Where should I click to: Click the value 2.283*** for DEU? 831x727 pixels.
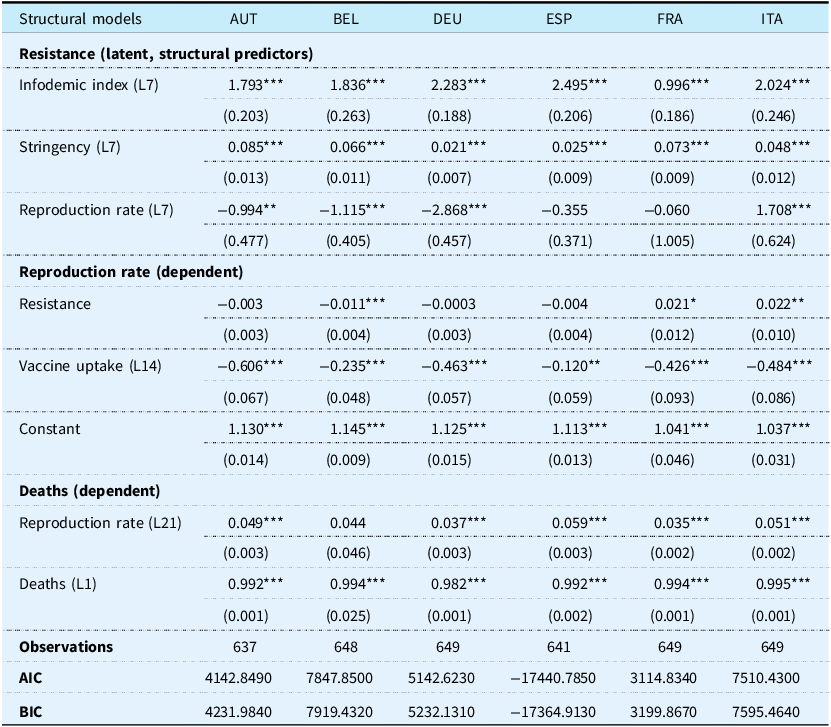click(x=458, y=85)
